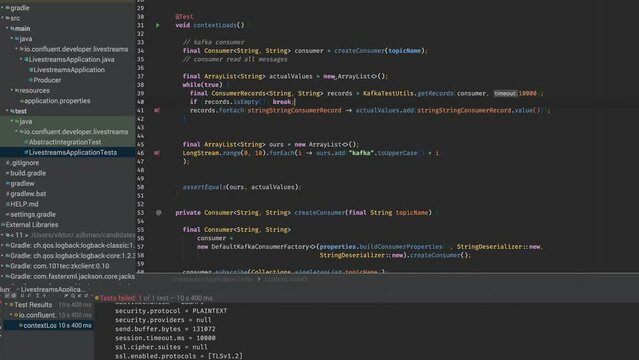Select LivestreamsApplicationTests in project tree
Image resolution: width=639 pixels, height=360 pixels.
73,152
